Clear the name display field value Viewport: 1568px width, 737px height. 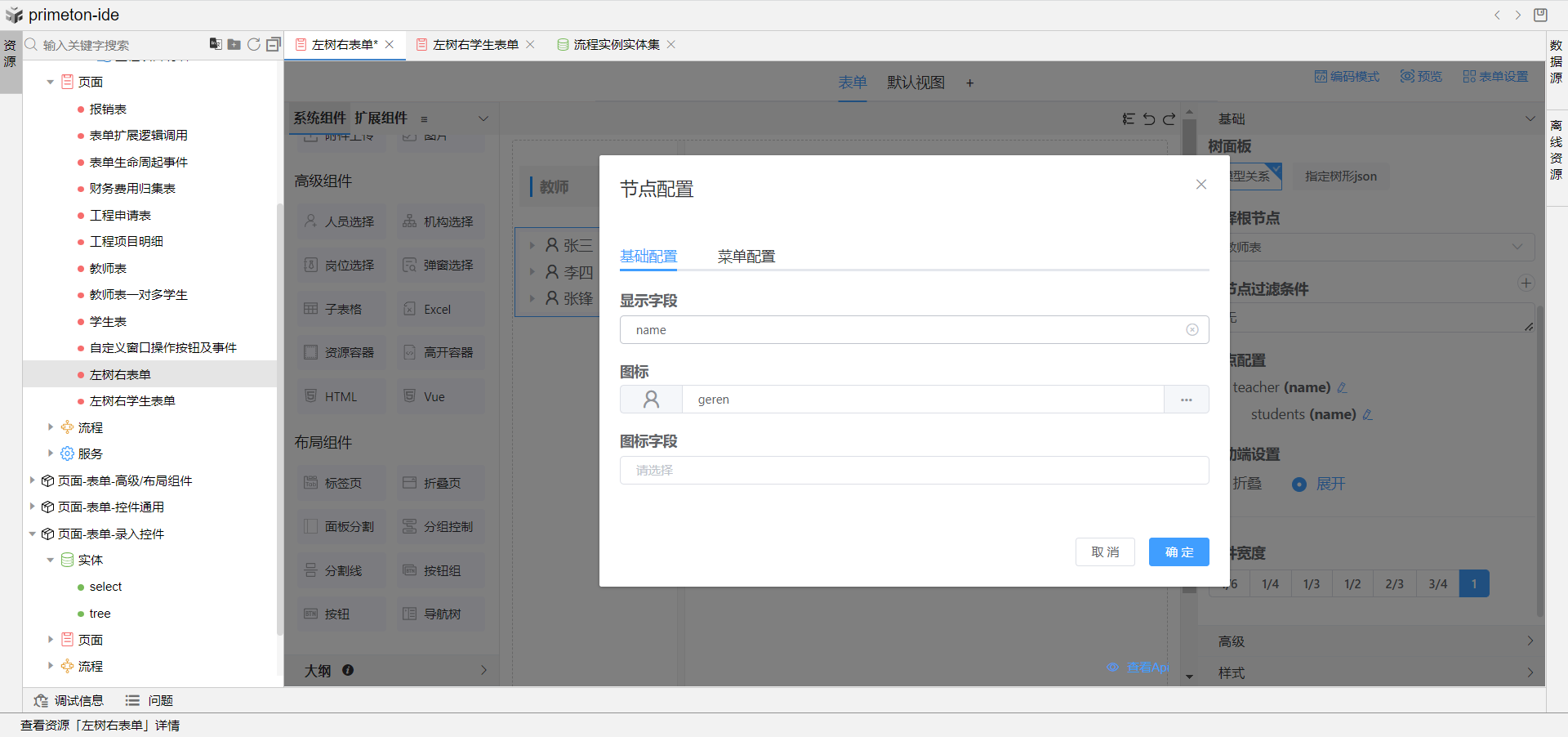[x=1192, y=330]
